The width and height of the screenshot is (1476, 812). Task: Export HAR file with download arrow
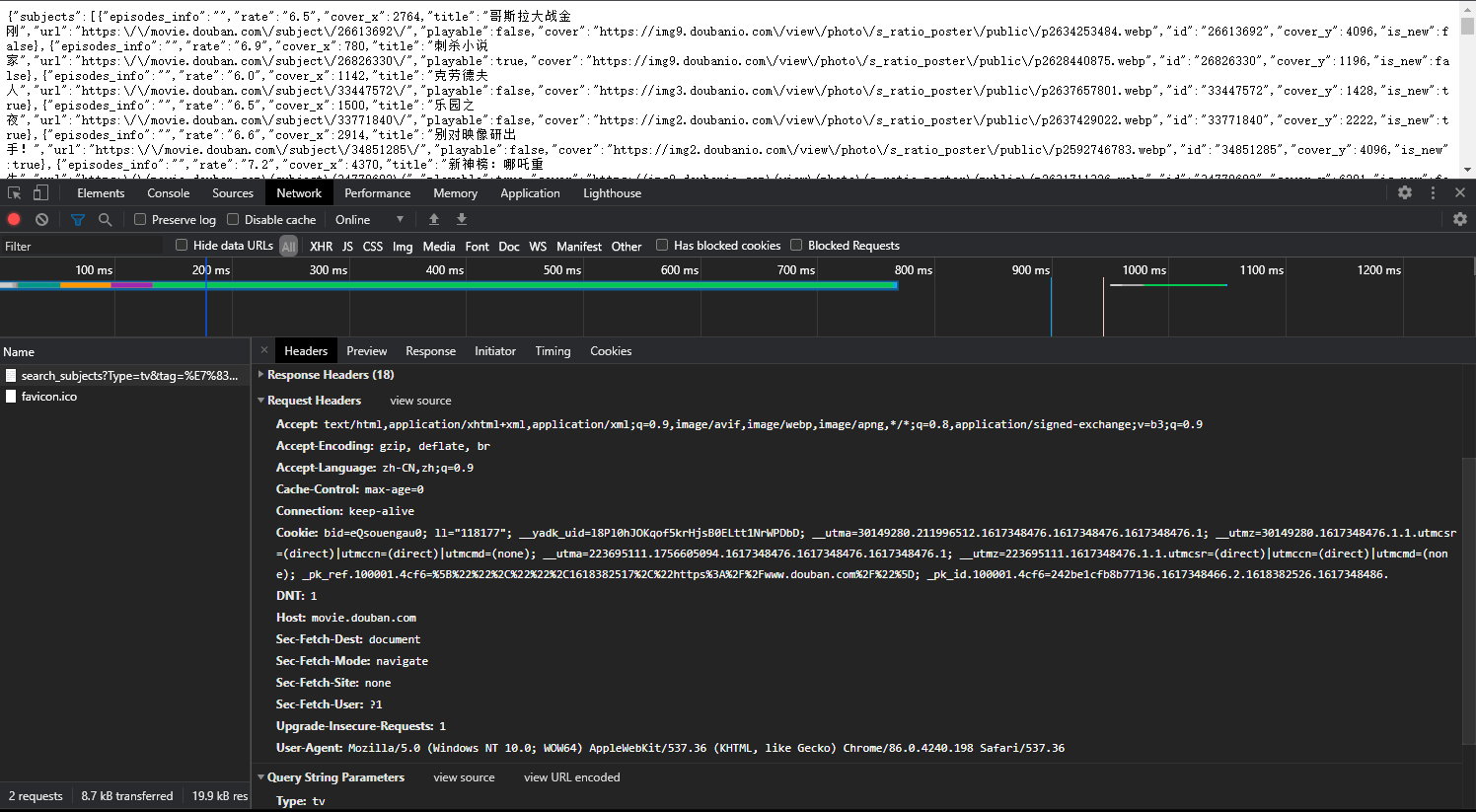point(461,219)
